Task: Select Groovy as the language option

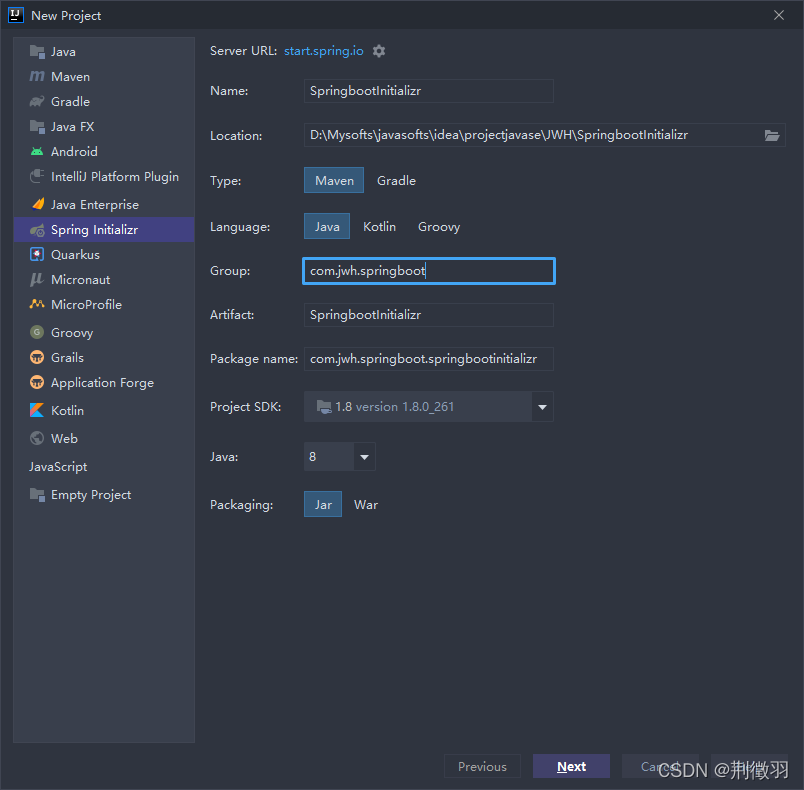Action: 439,227
